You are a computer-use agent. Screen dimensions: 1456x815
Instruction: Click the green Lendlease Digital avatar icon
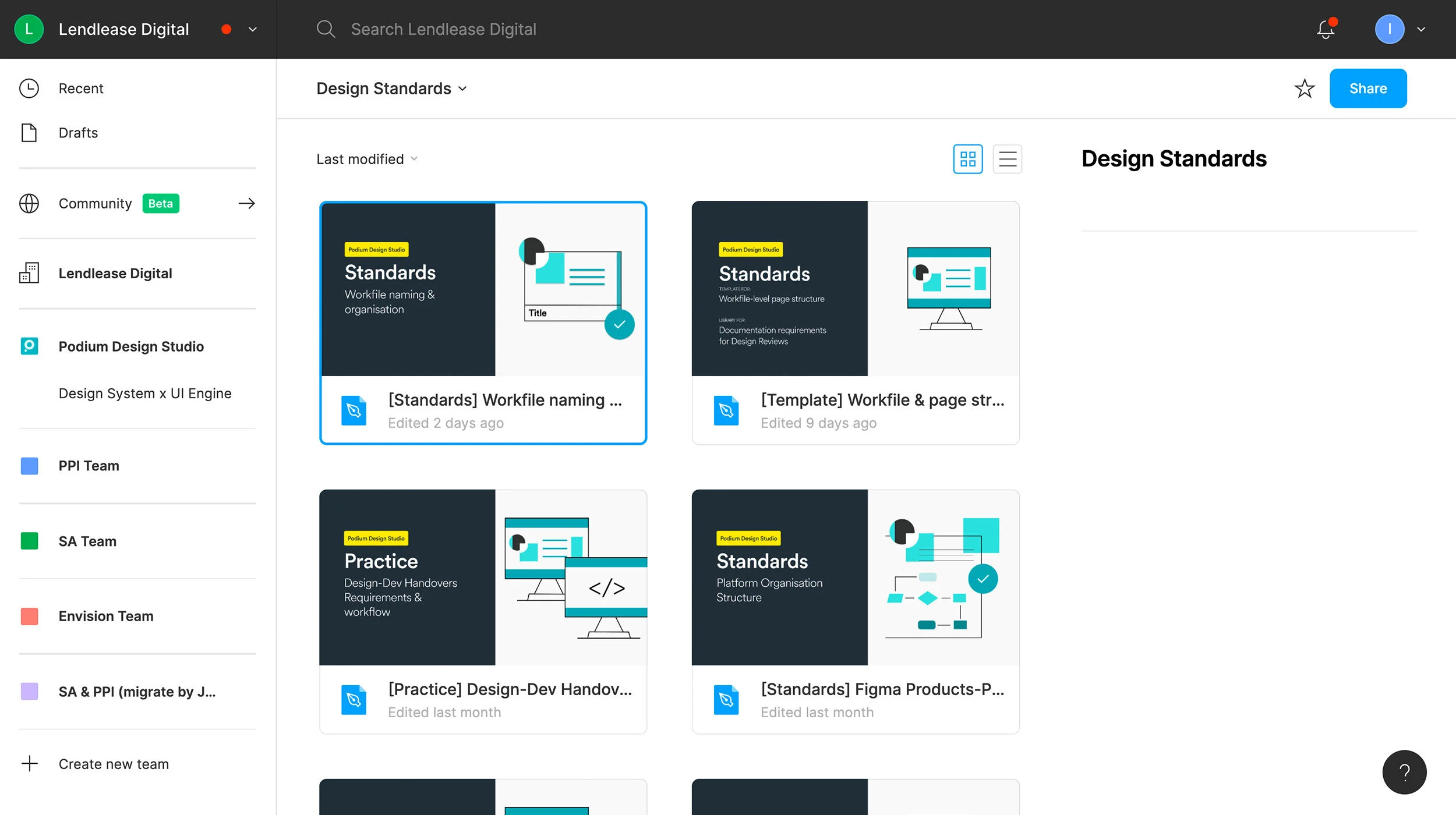(x=29, y=29)
